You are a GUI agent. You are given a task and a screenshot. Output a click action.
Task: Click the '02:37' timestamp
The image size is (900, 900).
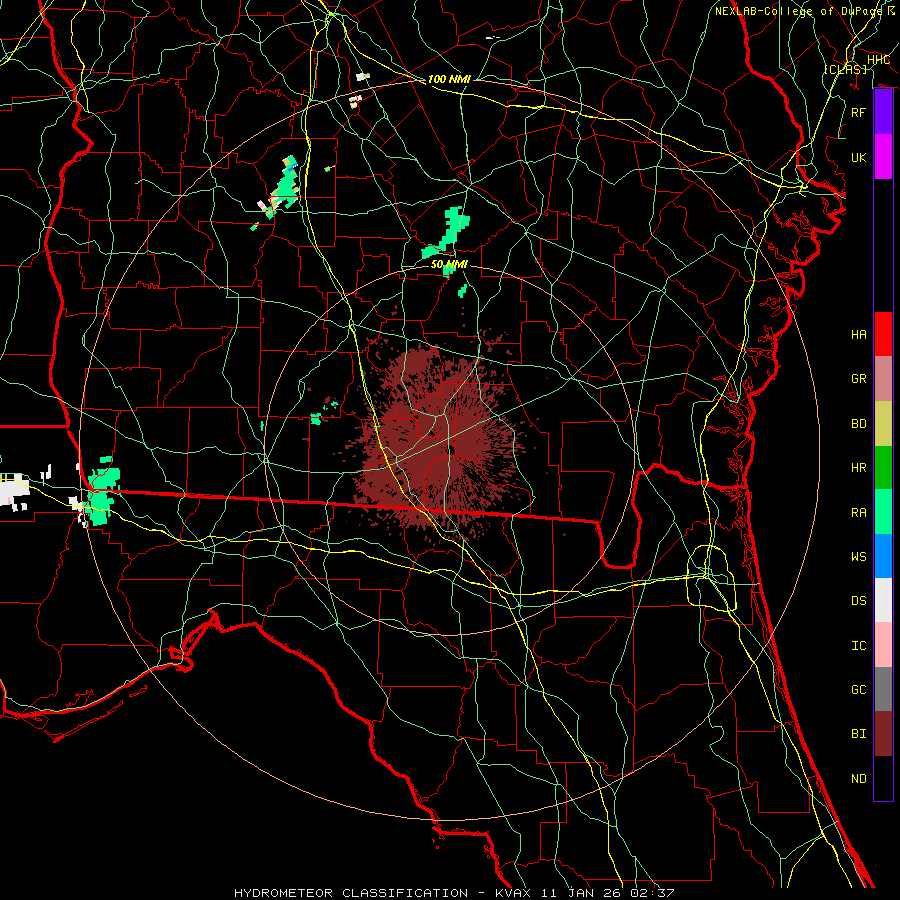click(651, 893)
